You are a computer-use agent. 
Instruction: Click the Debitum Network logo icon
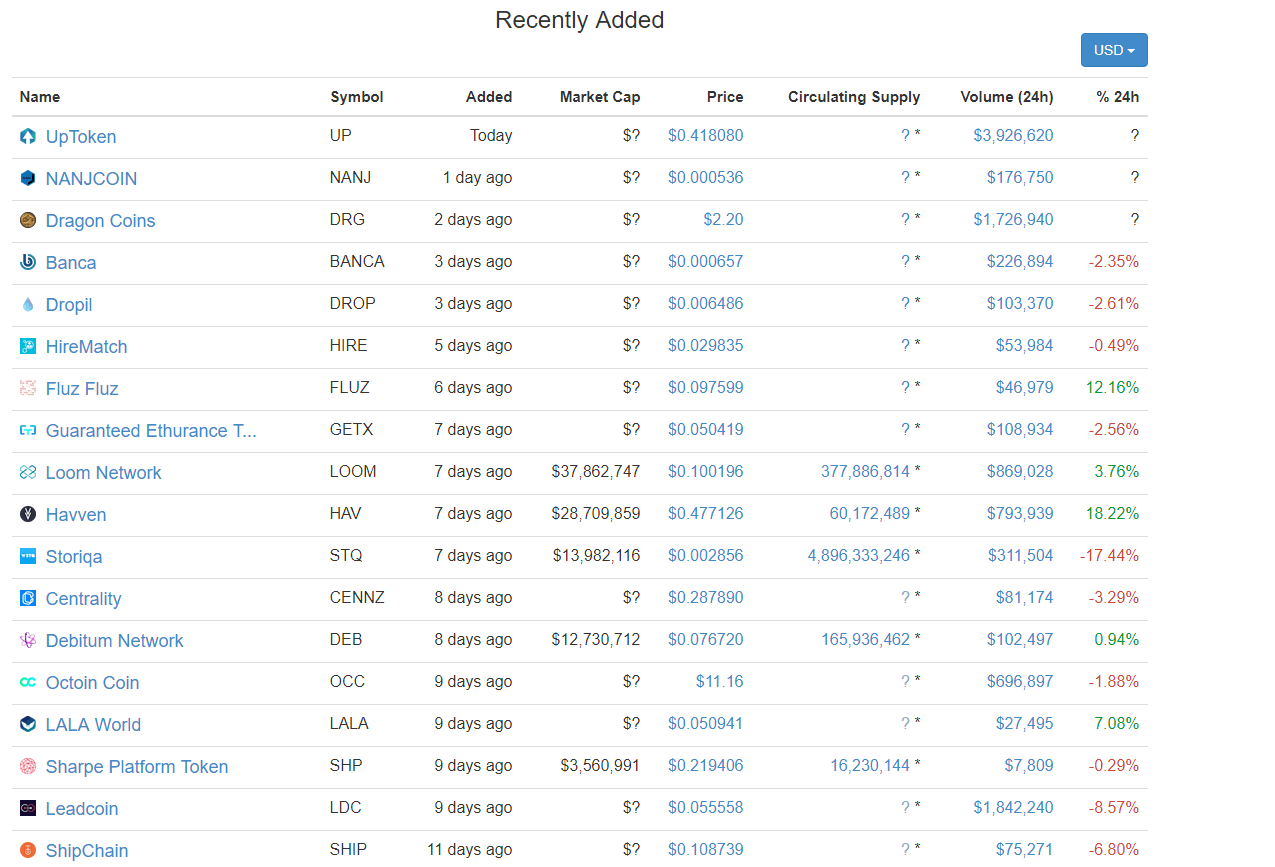click(x=28, y=641)
